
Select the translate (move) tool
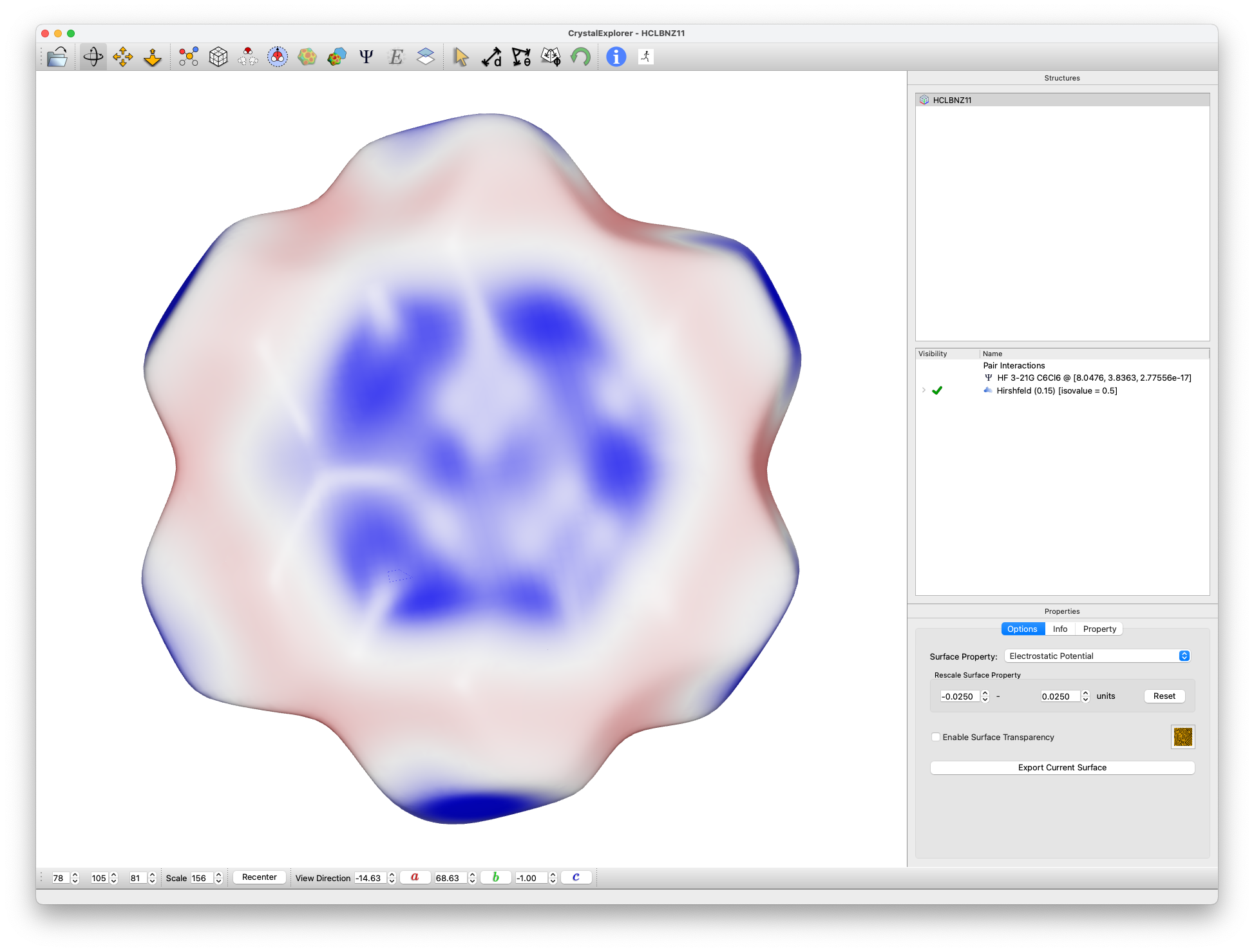point(122,57)
